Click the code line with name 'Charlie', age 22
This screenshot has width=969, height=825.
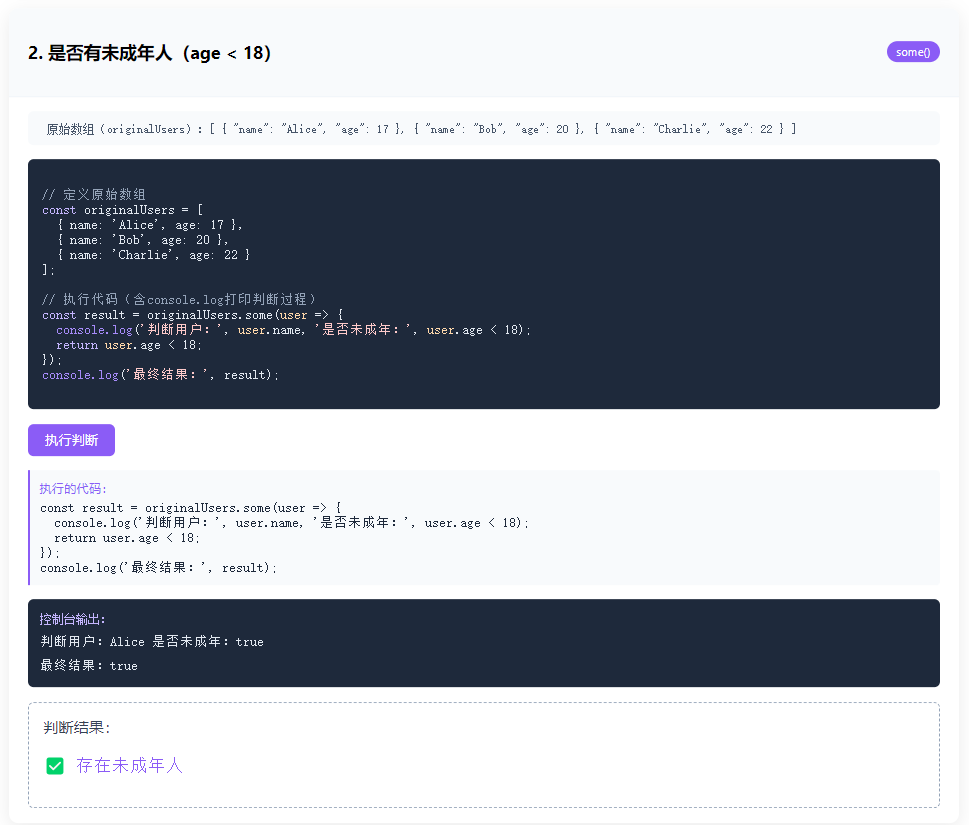click(x=153, y=255)
